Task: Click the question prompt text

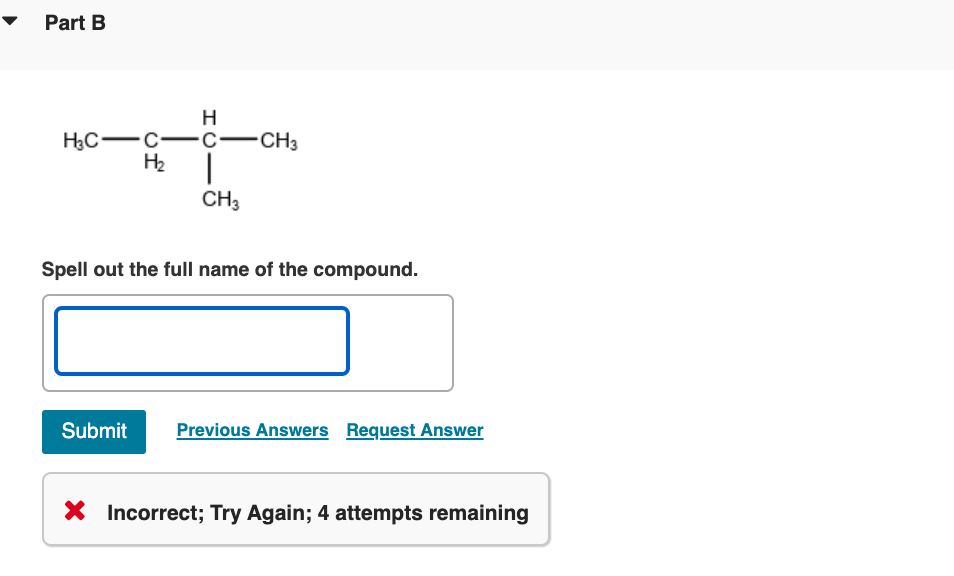Action: click(229, 269)
